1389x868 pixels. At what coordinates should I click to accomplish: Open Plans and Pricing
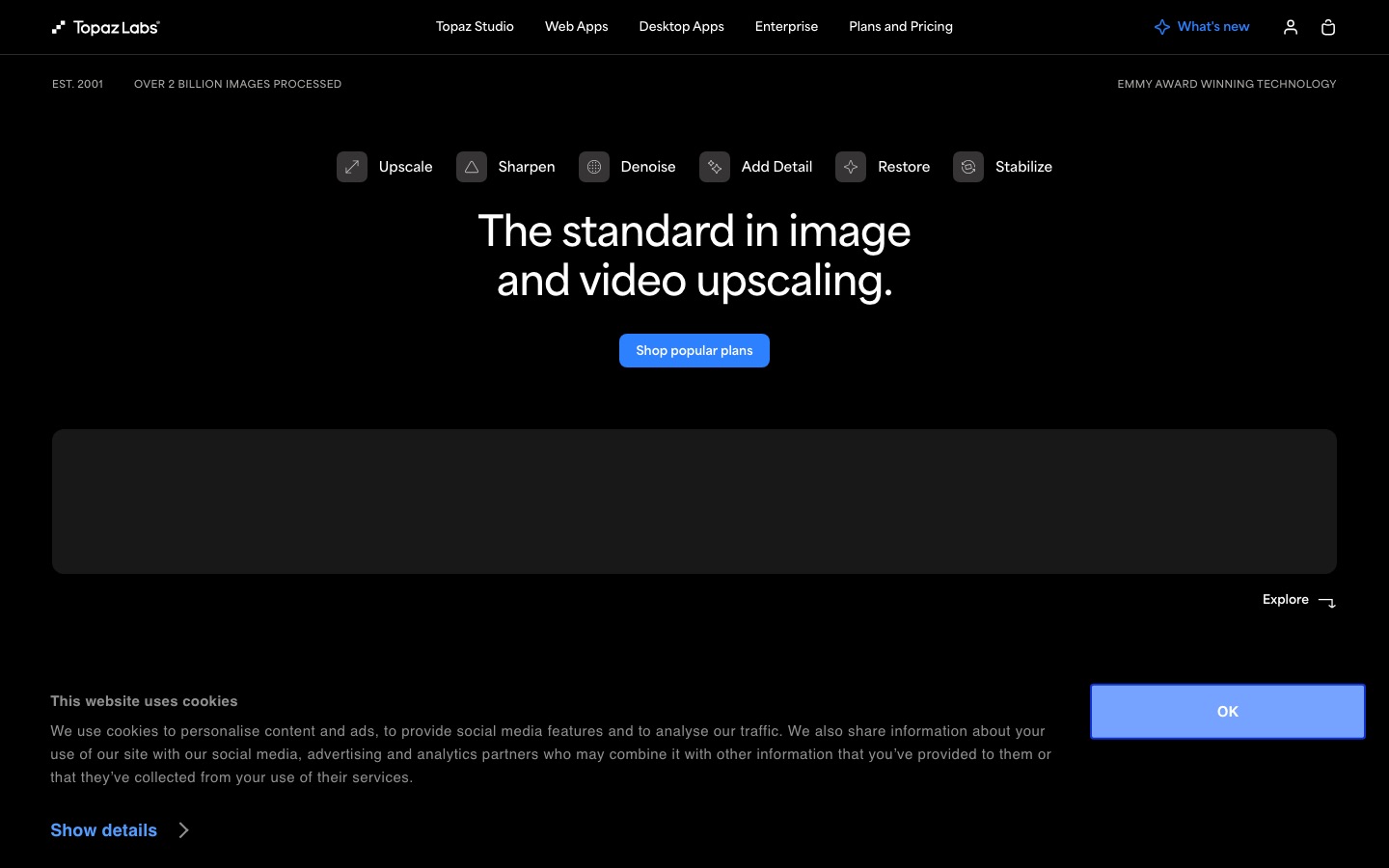[901, 27]
